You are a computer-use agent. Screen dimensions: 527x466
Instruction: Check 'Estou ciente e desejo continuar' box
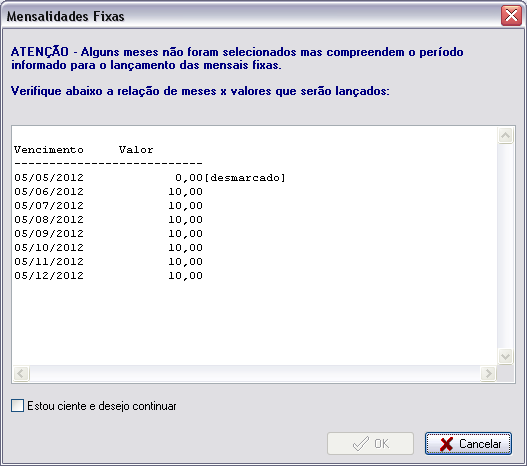[x=17, y=406]
